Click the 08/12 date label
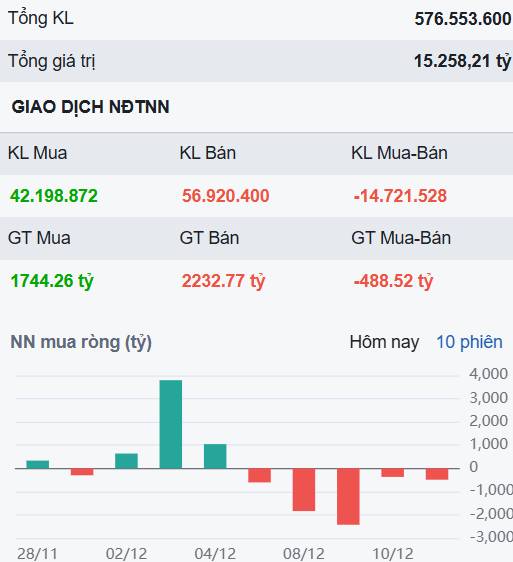Image resolution: width=513 pixels, height=562 pixels. [304, 554]
